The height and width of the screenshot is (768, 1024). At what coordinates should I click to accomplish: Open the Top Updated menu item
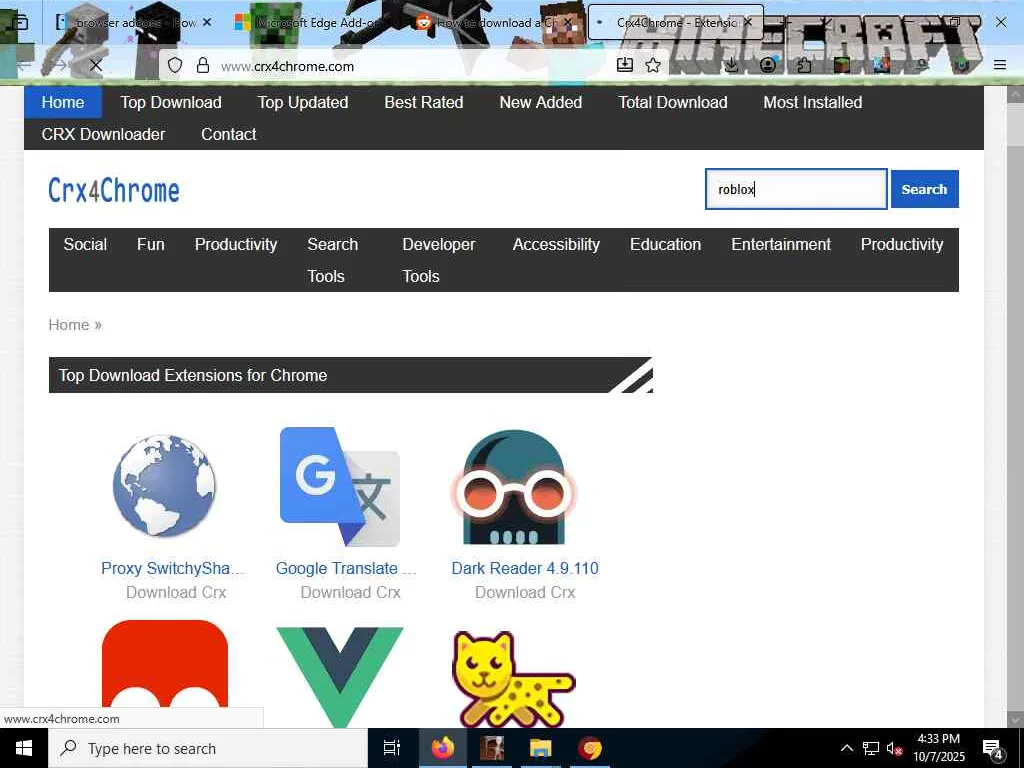pyautogui.click(x=303, y=103)
